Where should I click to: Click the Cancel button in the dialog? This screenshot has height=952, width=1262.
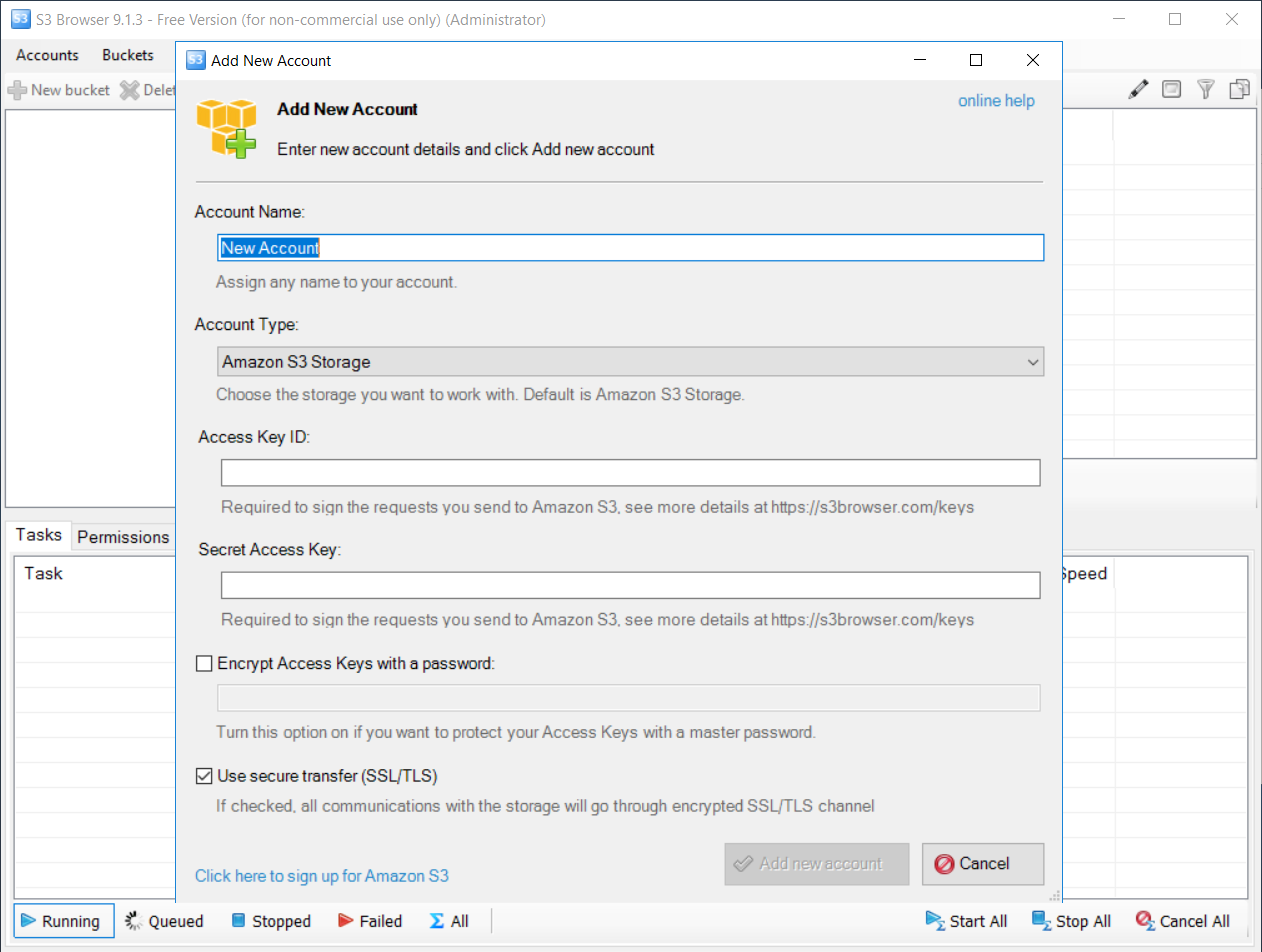(x=983, y=864)
